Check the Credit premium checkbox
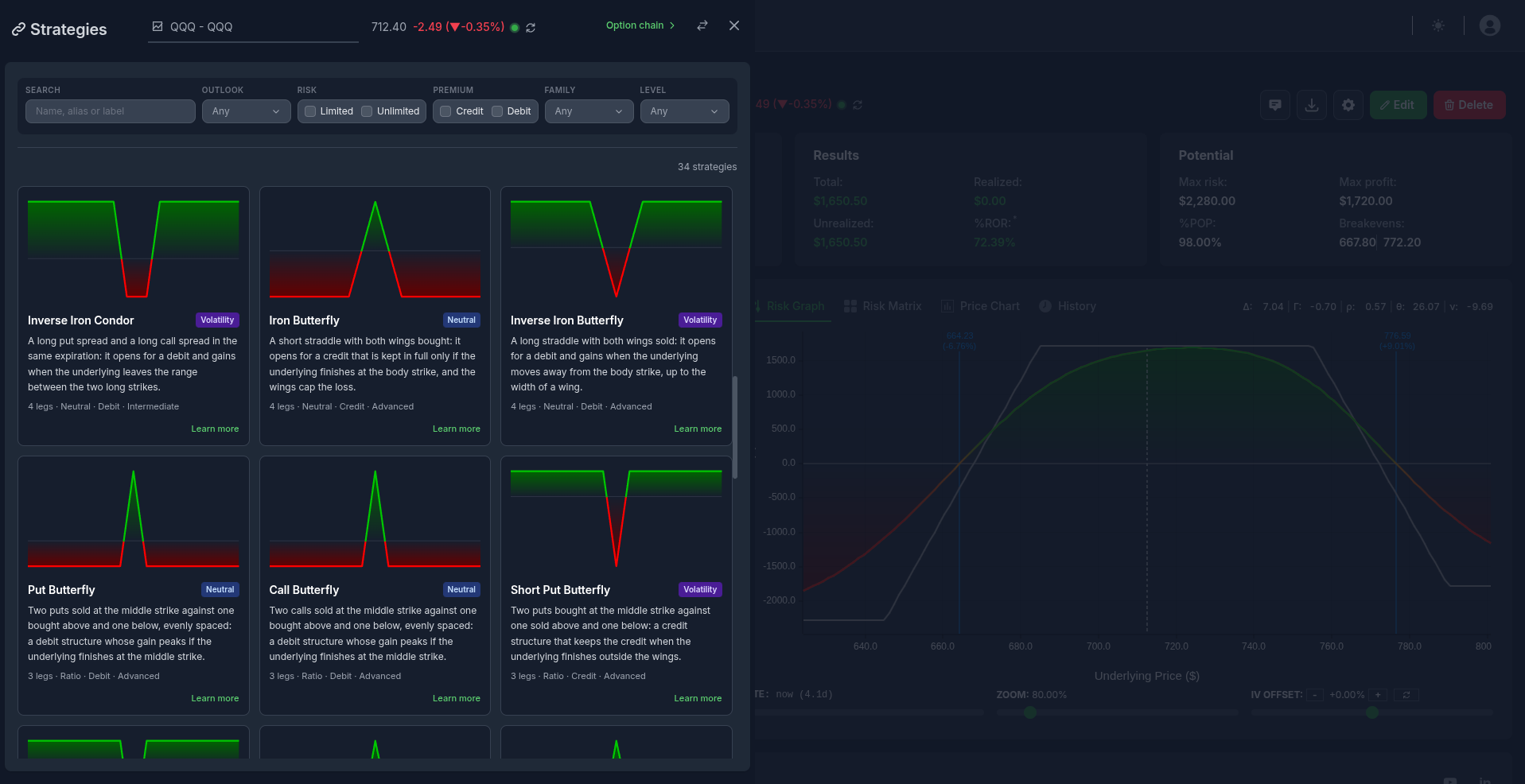1525x784 pixels. 446,111
